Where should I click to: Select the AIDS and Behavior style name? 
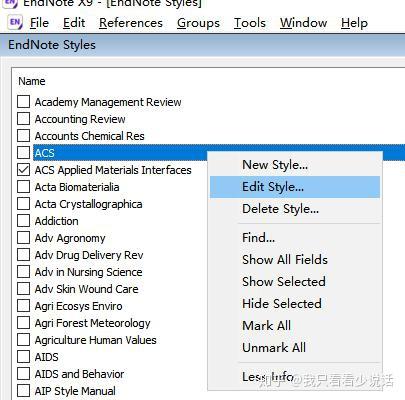79,374
